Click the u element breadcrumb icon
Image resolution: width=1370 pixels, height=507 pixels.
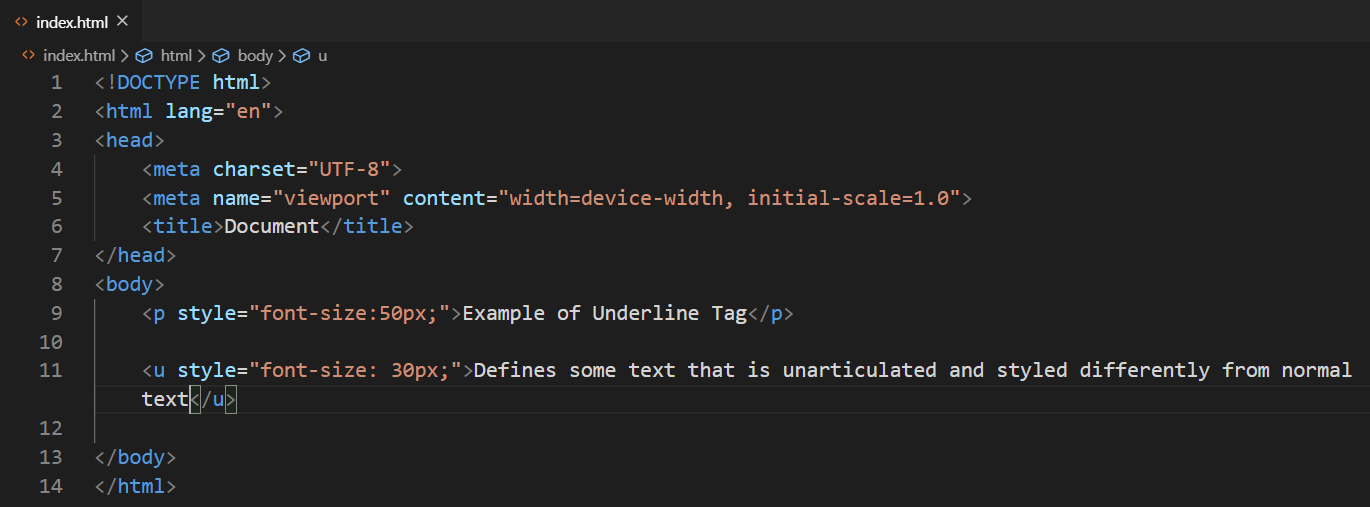click(301, 56)
